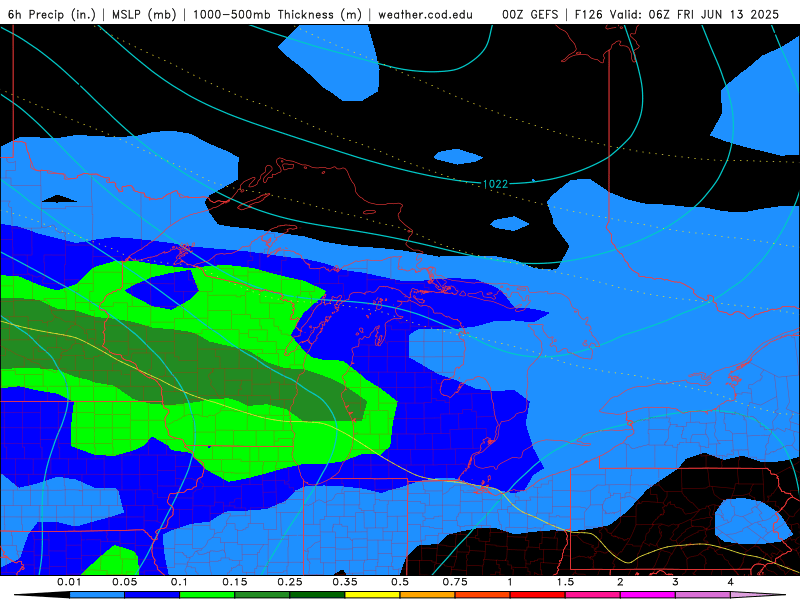Select the medium green 0.15–0.25 legend swatch
Screen dimensions: 800x600
pos(262,595)
